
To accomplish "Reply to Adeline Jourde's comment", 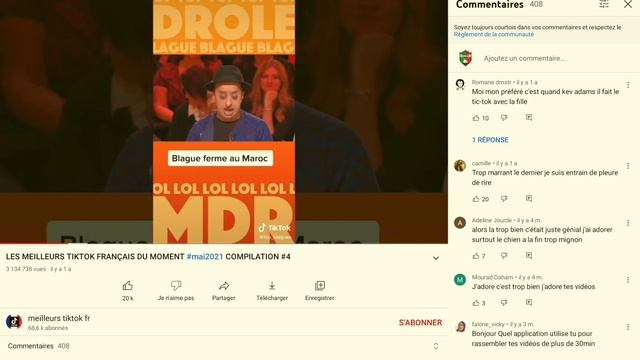I will (529, 256).
